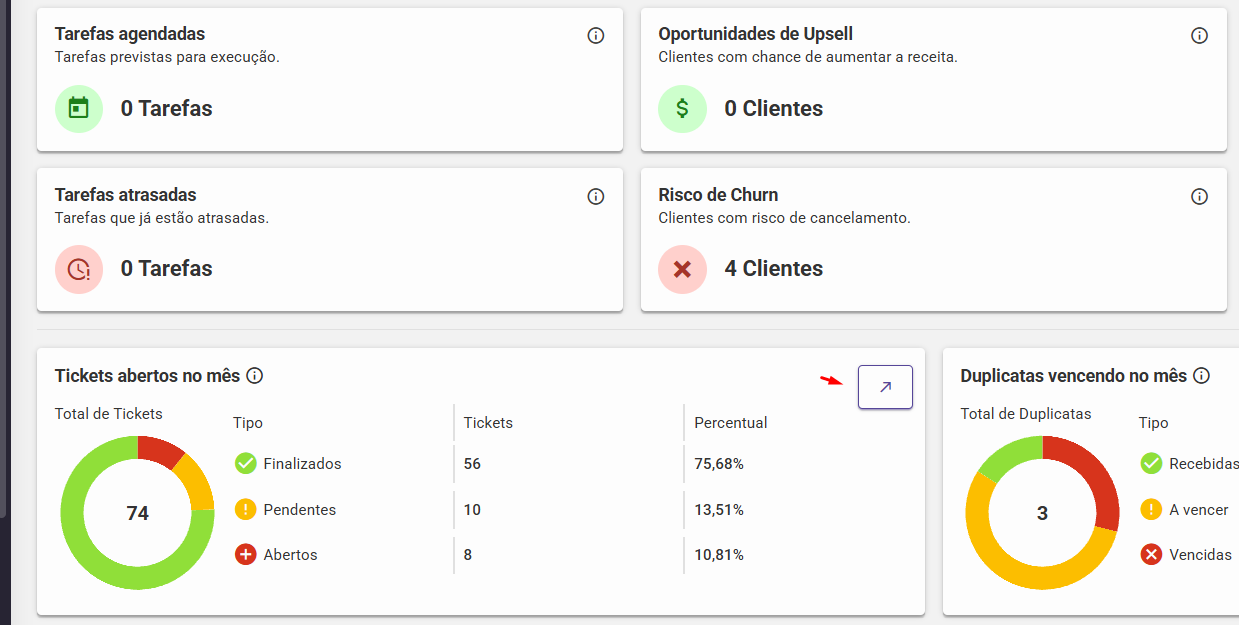
Task: Click the Abertos row label
Action: [x=291, y=555]
